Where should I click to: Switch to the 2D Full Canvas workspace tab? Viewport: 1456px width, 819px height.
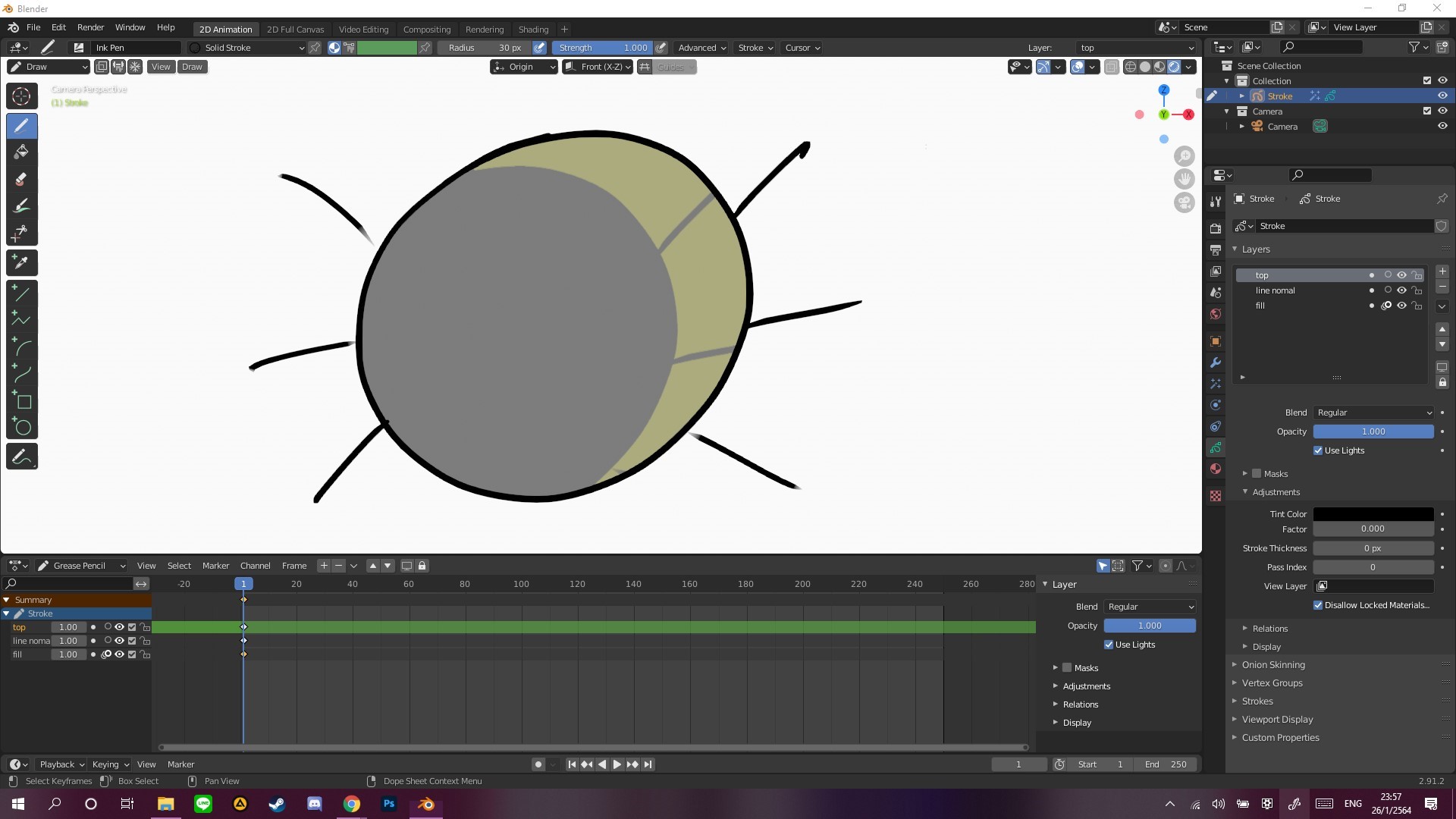(x=295, y=30)
